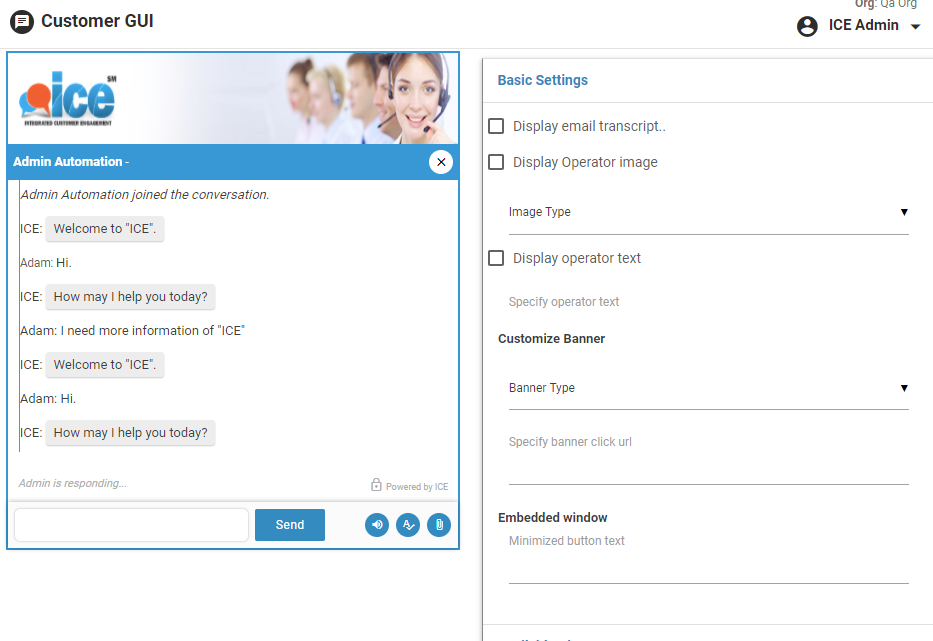The width and height of the screenshot is (933, 641).
Task: Open the Image Type dropdown
Action: pos(708,212)
